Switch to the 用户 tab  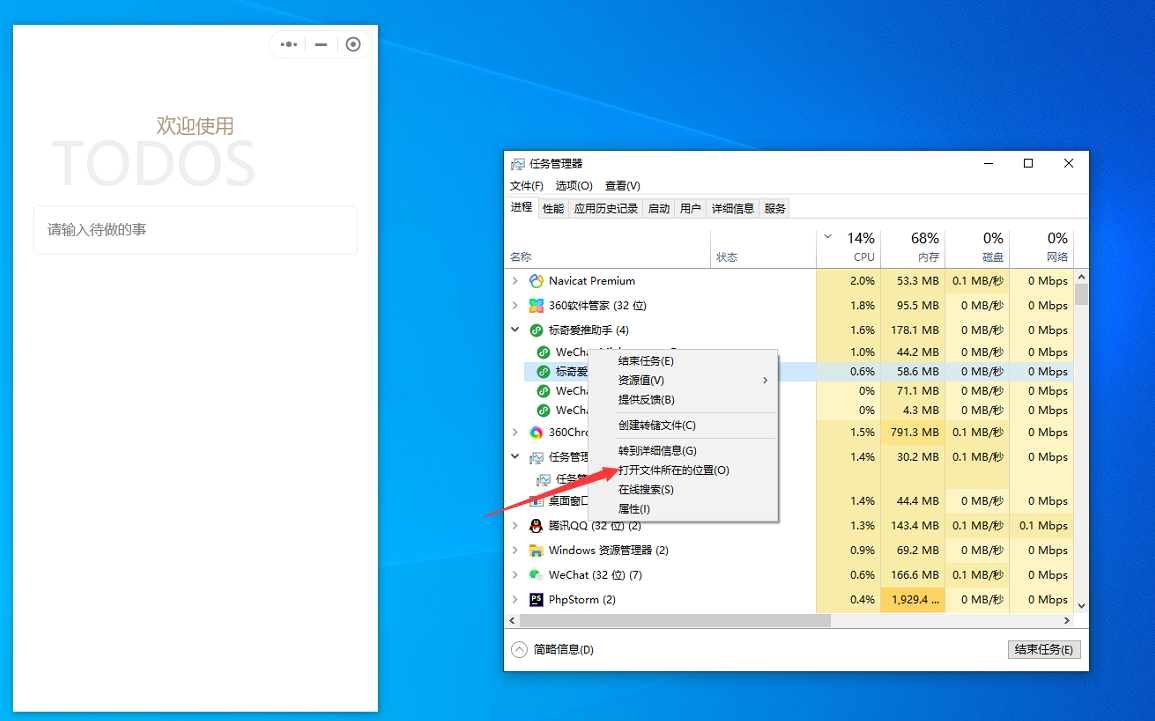(690, 208)
